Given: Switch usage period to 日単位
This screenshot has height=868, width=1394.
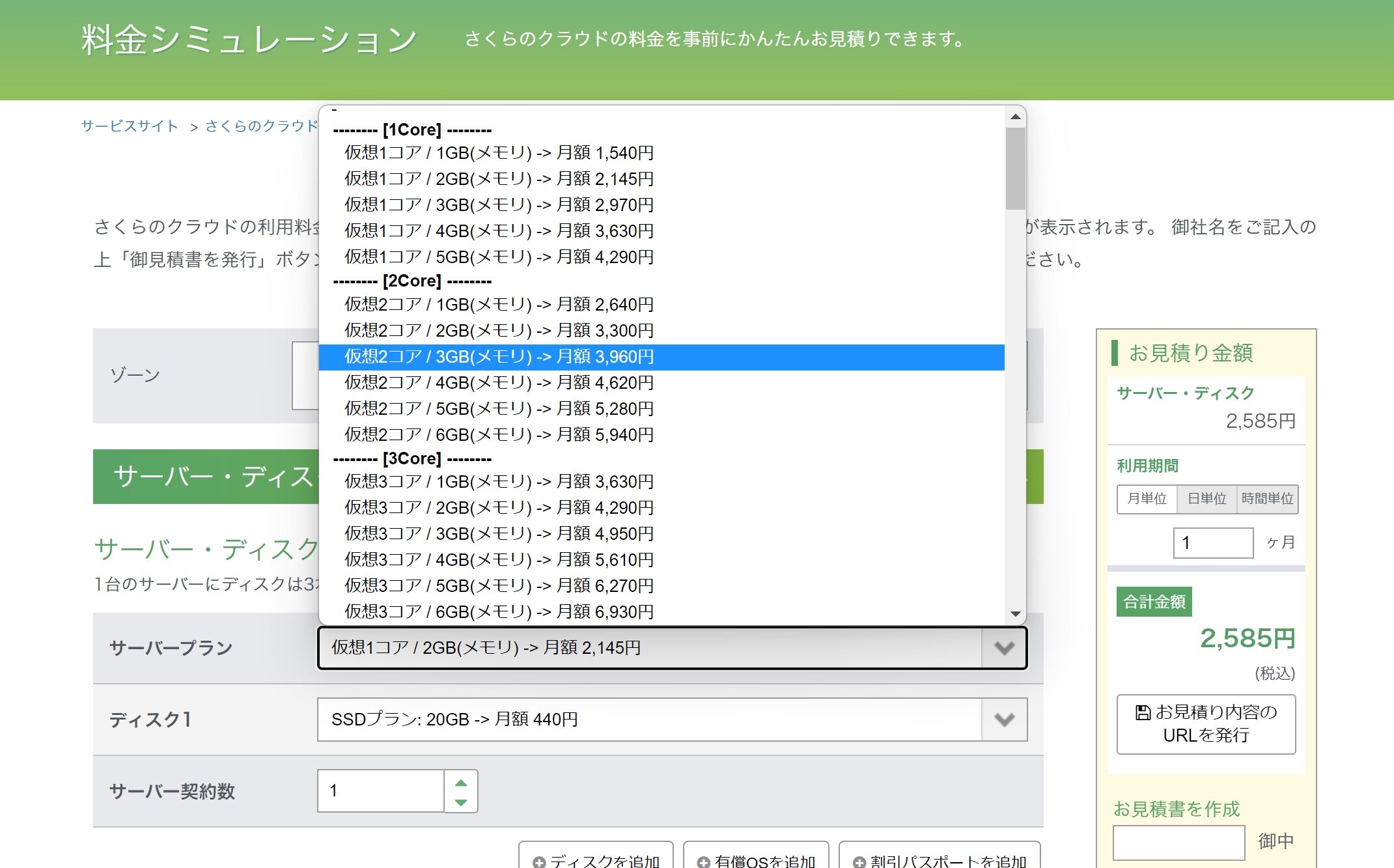Looking at the screenshot, I should [1206, 499].
